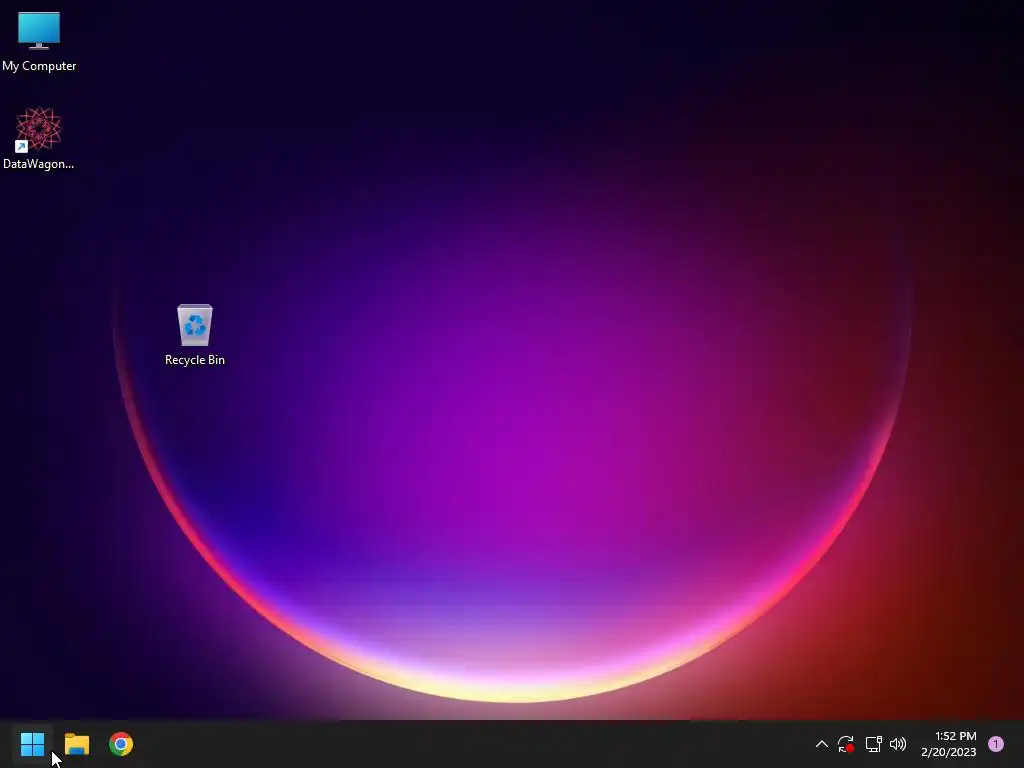The width and height of the screenshot is (1024, 768).
Task: Open network status tray icon
Action: [873, 744]
